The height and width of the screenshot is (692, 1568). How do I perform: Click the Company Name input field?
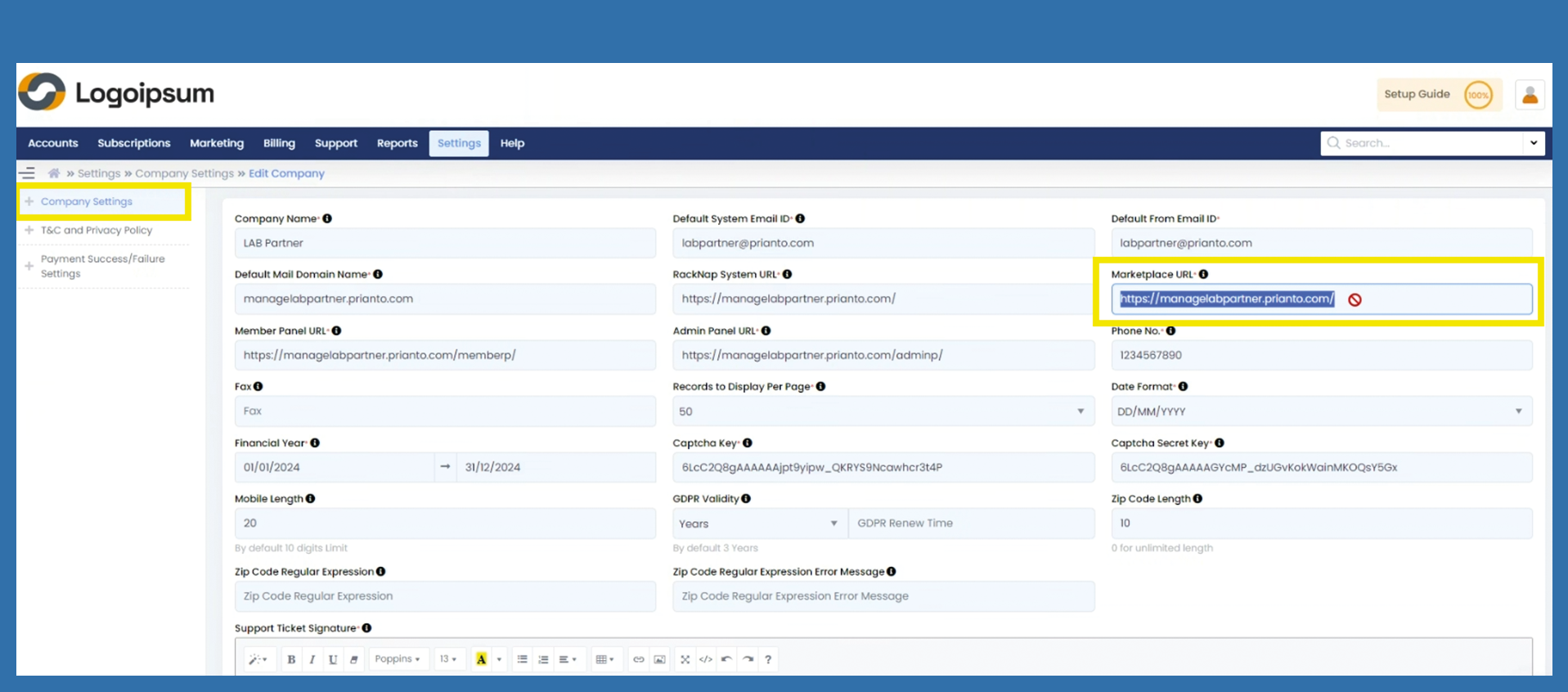[444, 243]
